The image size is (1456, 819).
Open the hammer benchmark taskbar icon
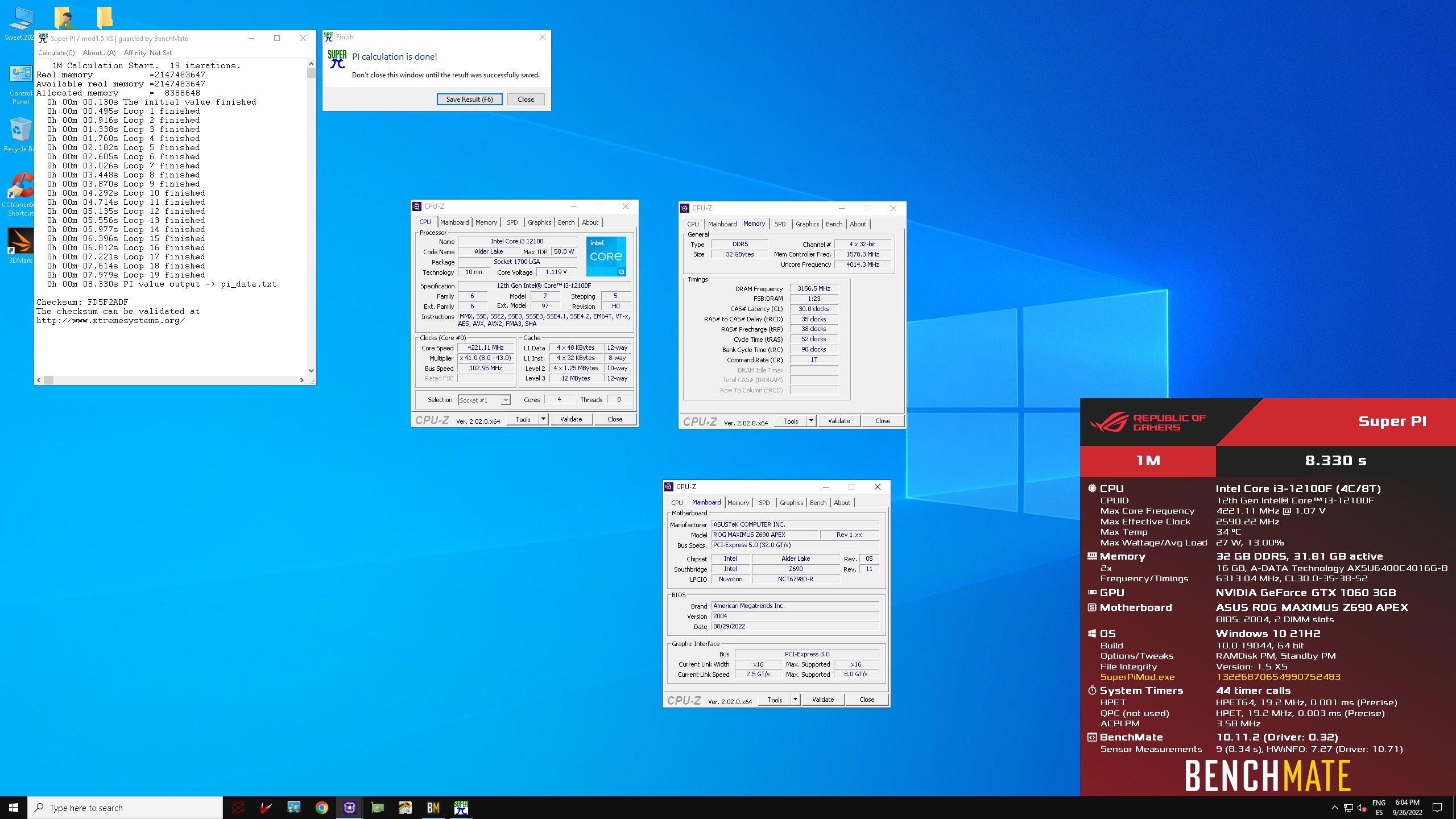[406, 808]
